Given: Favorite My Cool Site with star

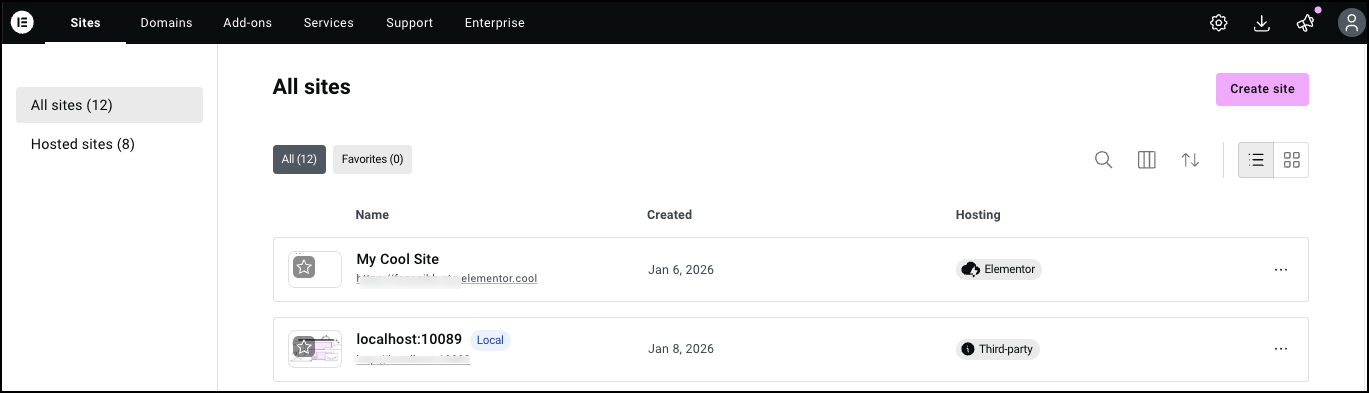Looking at the screenshot, I should click(x=304, y=267).
